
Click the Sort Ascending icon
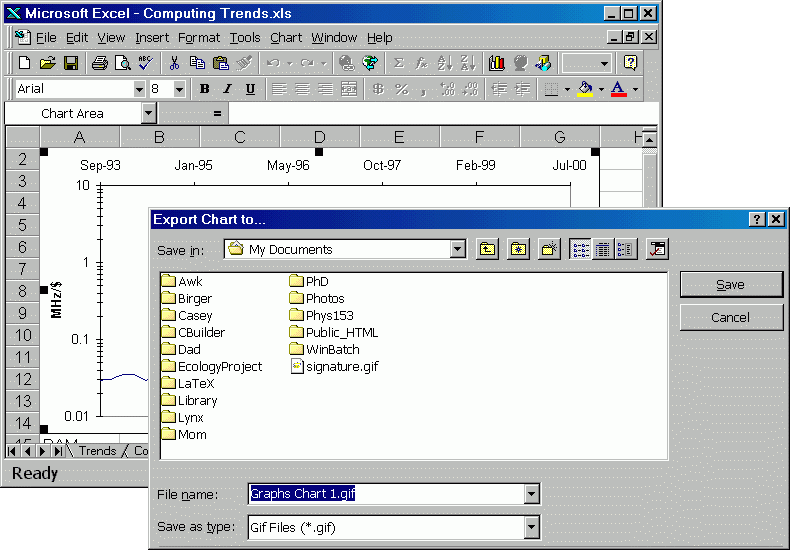click(x=445, y=63)
